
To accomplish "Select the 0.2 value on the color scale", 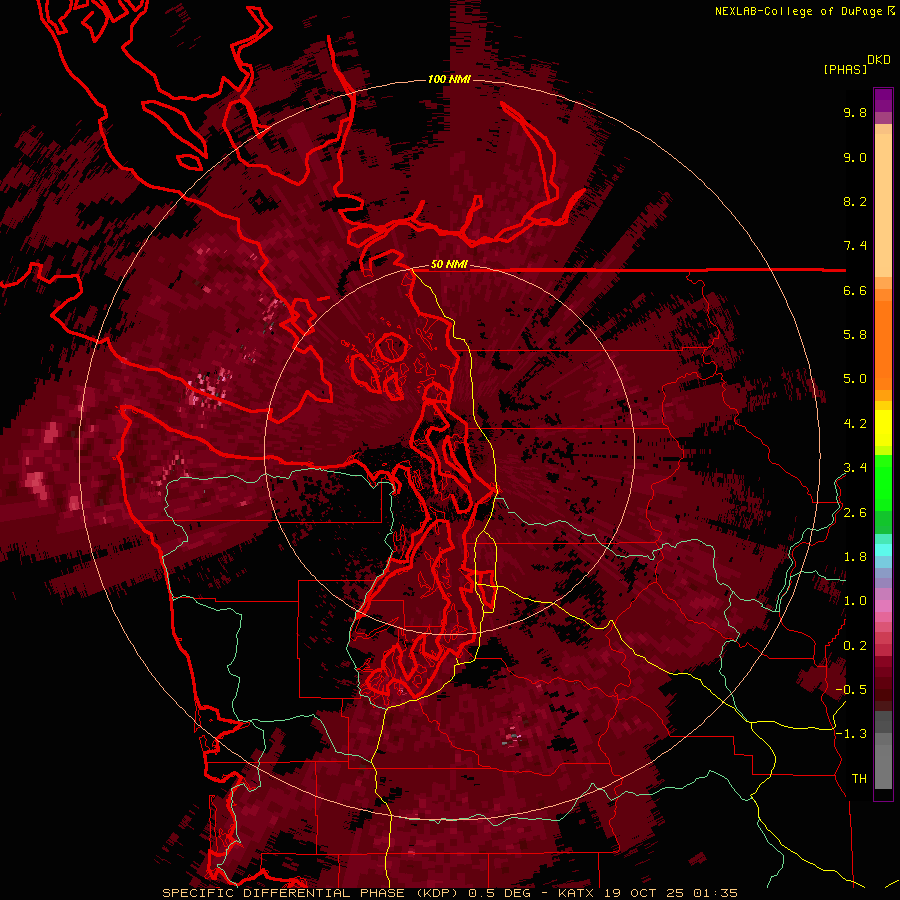I will pos(855,646).
